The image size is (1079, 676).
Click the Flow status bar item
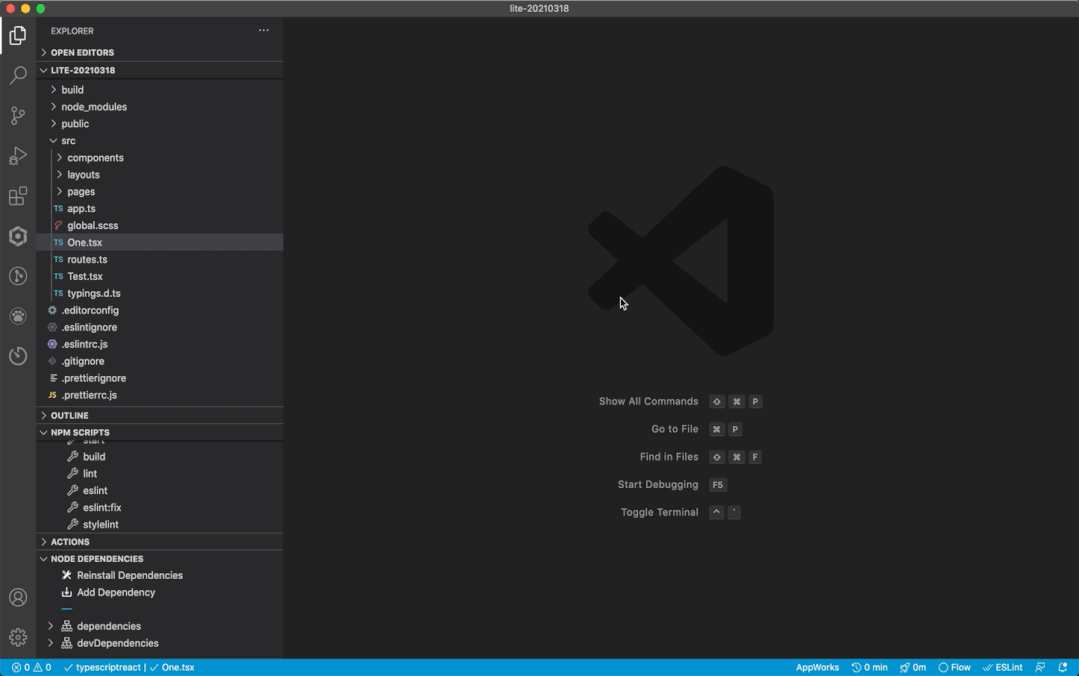tap(954, 667)
